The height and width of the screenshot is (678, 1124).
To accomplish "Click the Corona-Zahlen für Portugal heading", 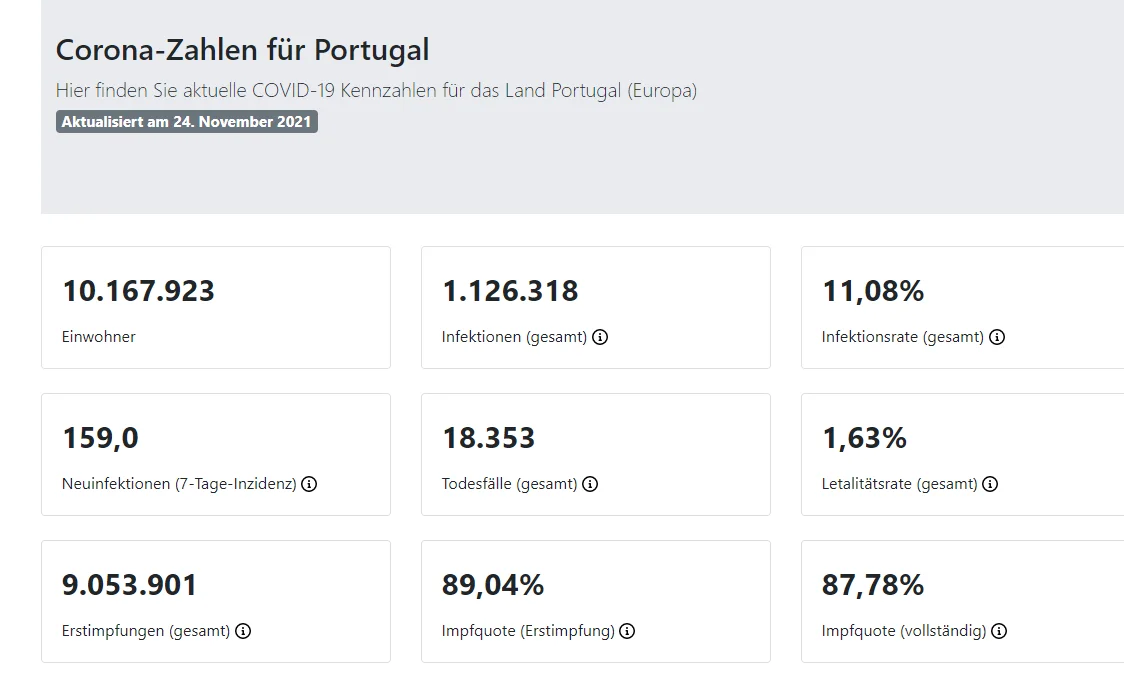I will tap(242, 50).
